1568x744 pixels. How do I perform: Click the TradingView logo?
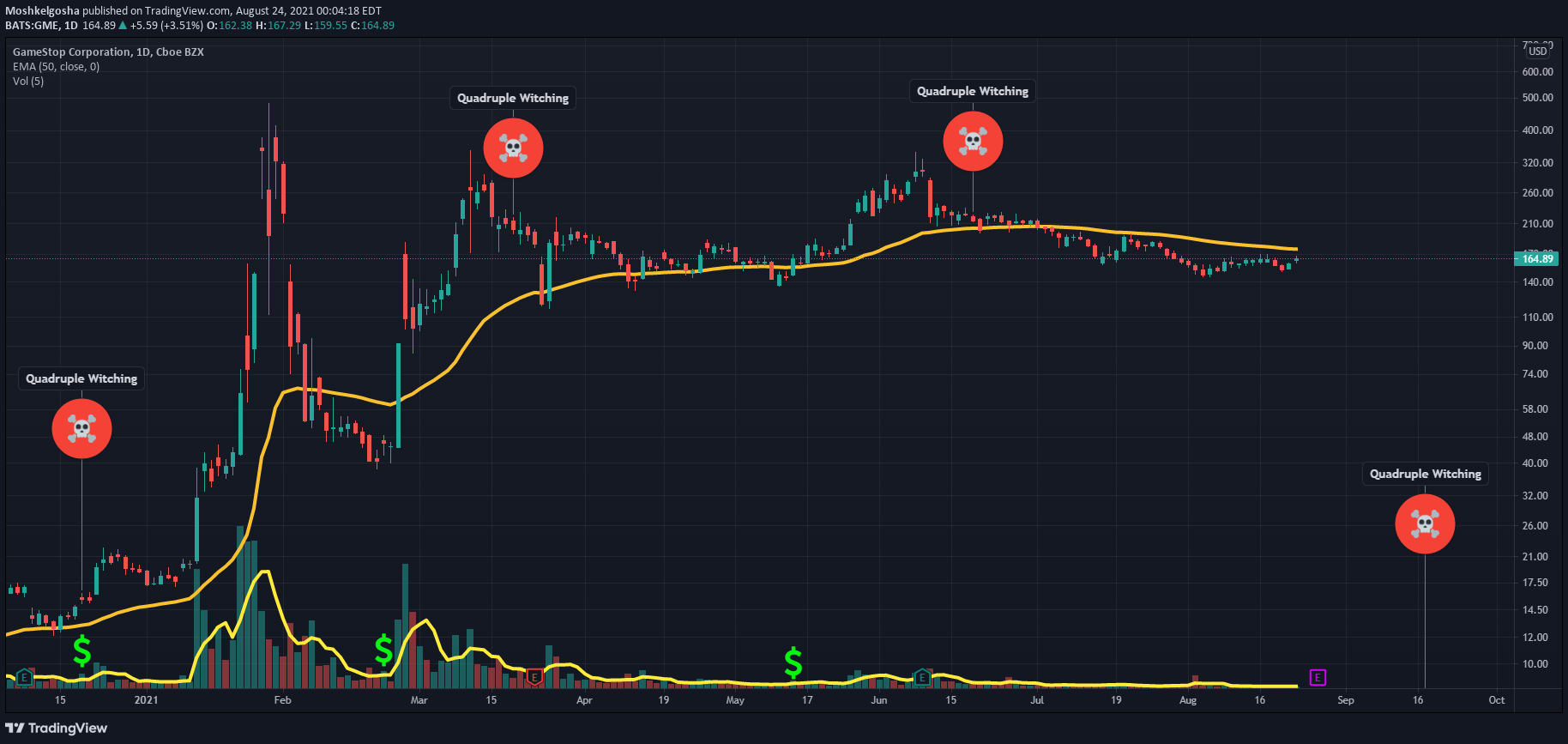[57, 728]
